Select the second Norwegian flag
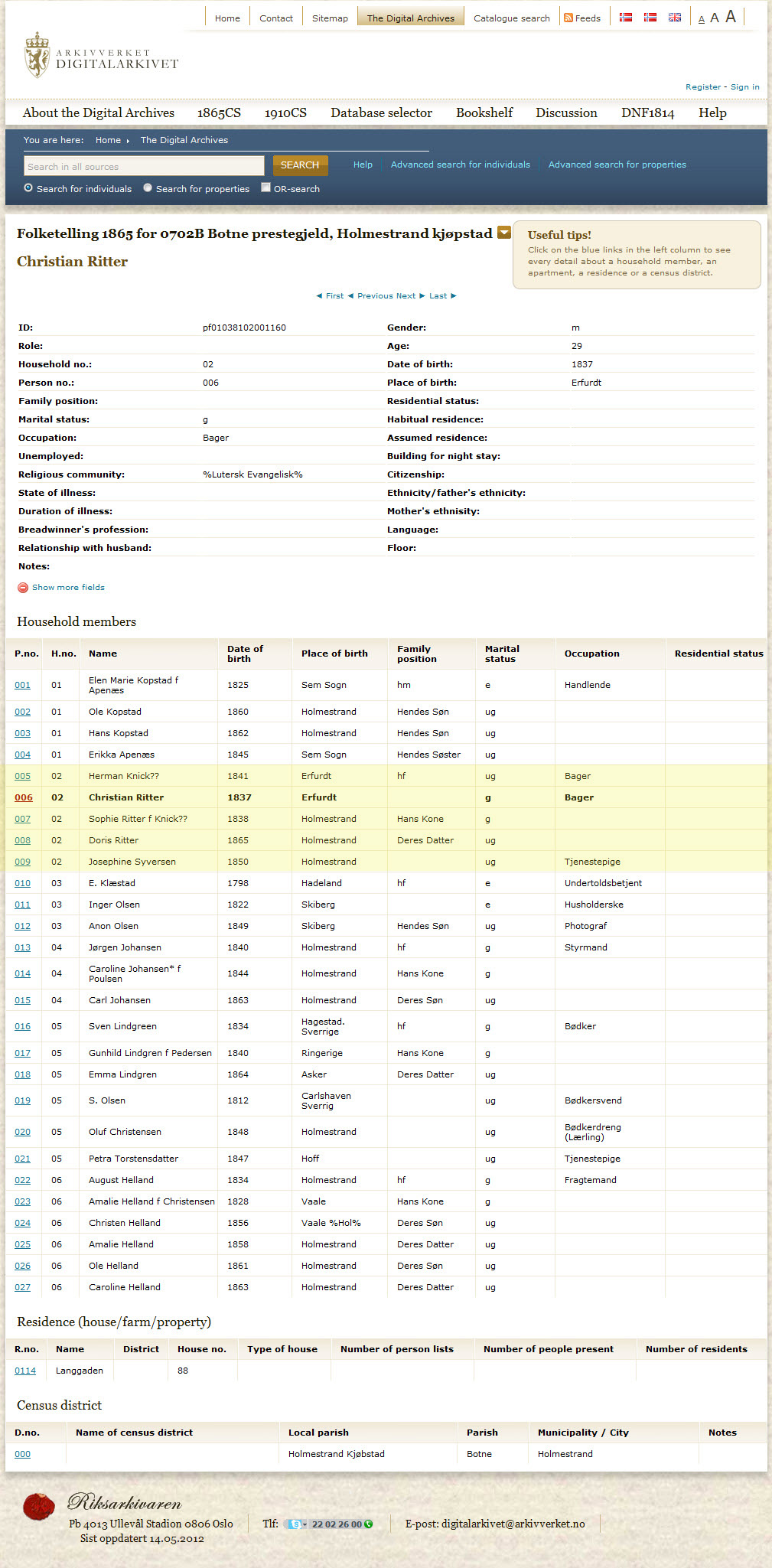 [x=650, y=18]
